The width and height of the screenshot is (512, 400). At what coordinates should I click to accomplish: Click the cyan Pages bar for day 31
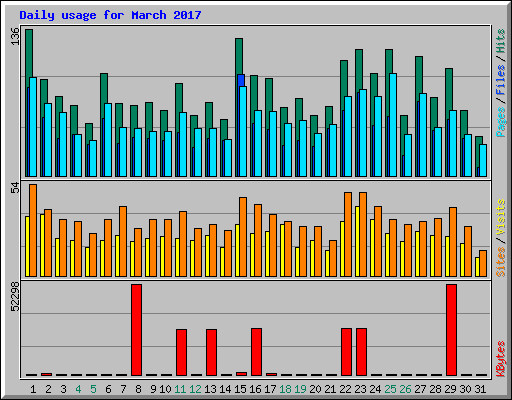[483, 160]
